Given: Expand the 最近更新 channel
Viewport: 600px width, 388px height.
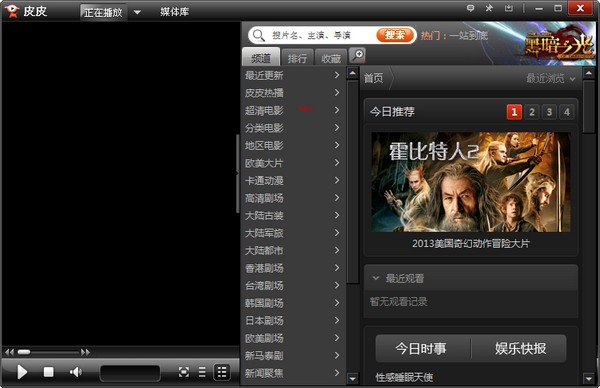Looking at the screenshot, I should [x=293, y=75].
